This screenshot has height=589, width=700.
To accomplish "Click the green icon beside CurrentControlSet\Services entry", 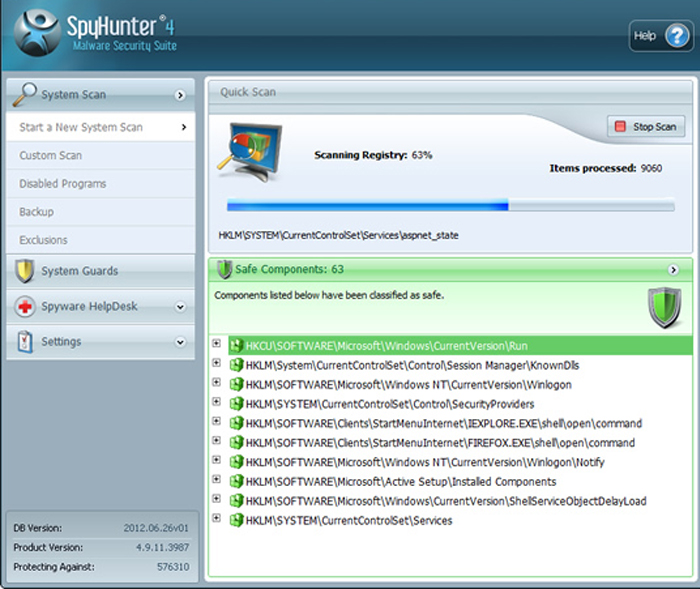I will click(236, 520).
